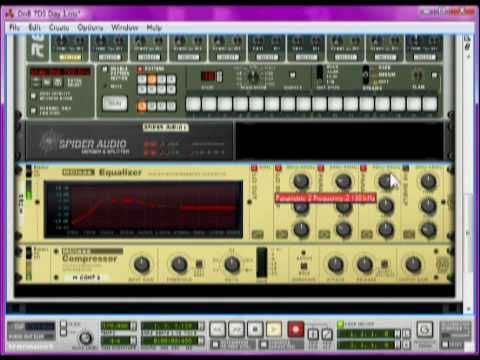Toggle Redrum step 1 pad

tap(193, 104)
